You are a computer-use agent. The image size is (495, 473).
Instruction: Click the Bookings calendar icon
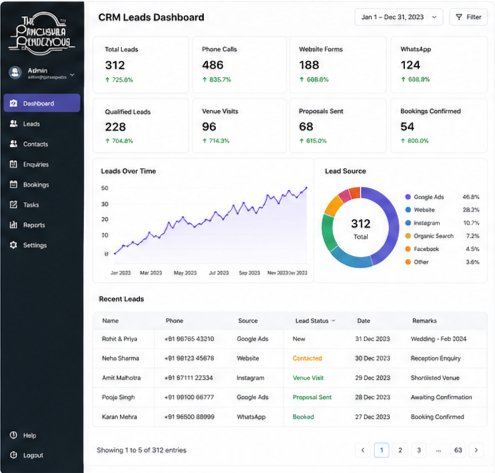(x=13, y=184)
